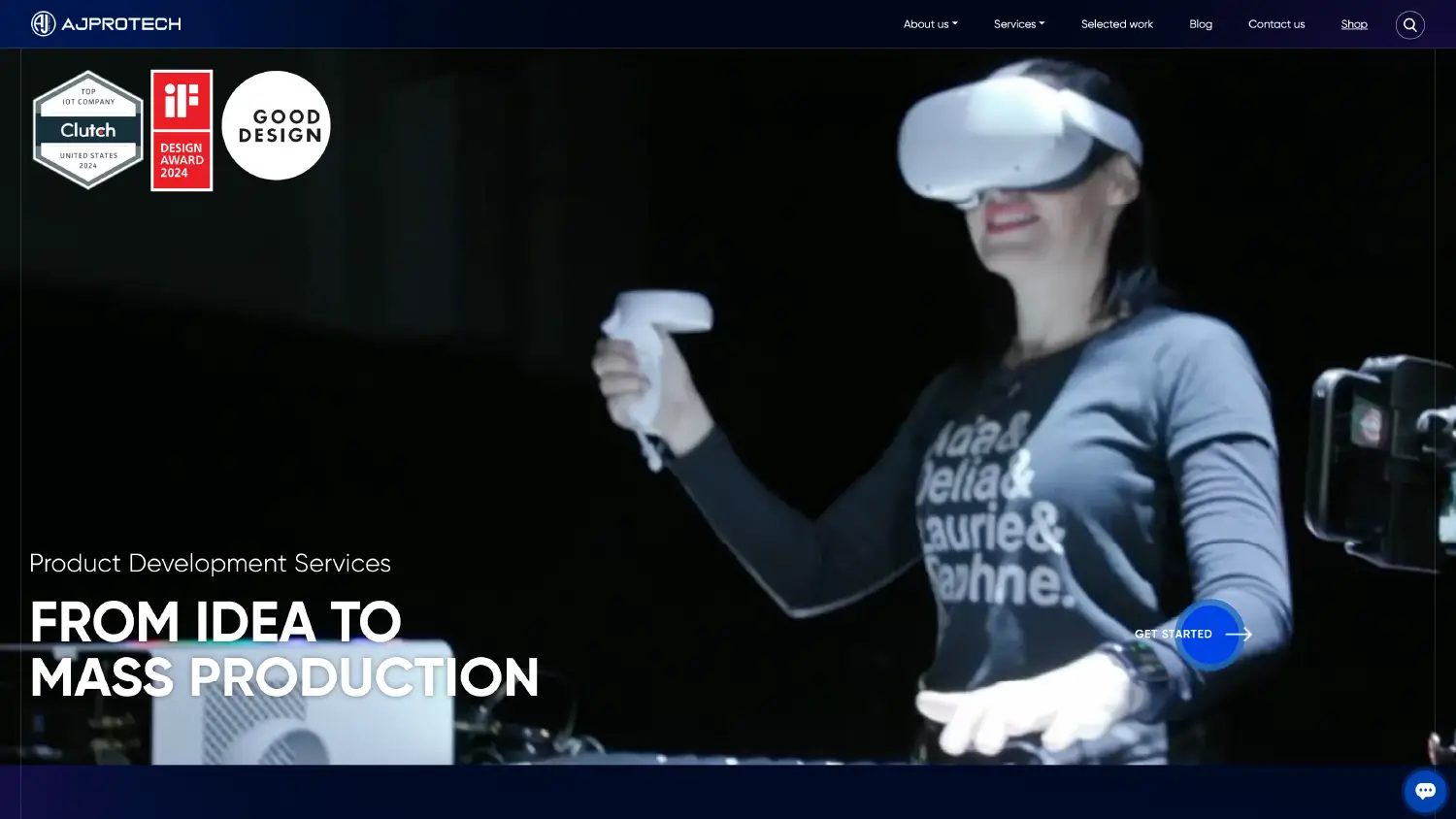Click the From Idea to Mass Production heading
The width and height of the screenshot is (1456, 819).
click(284, 649)
